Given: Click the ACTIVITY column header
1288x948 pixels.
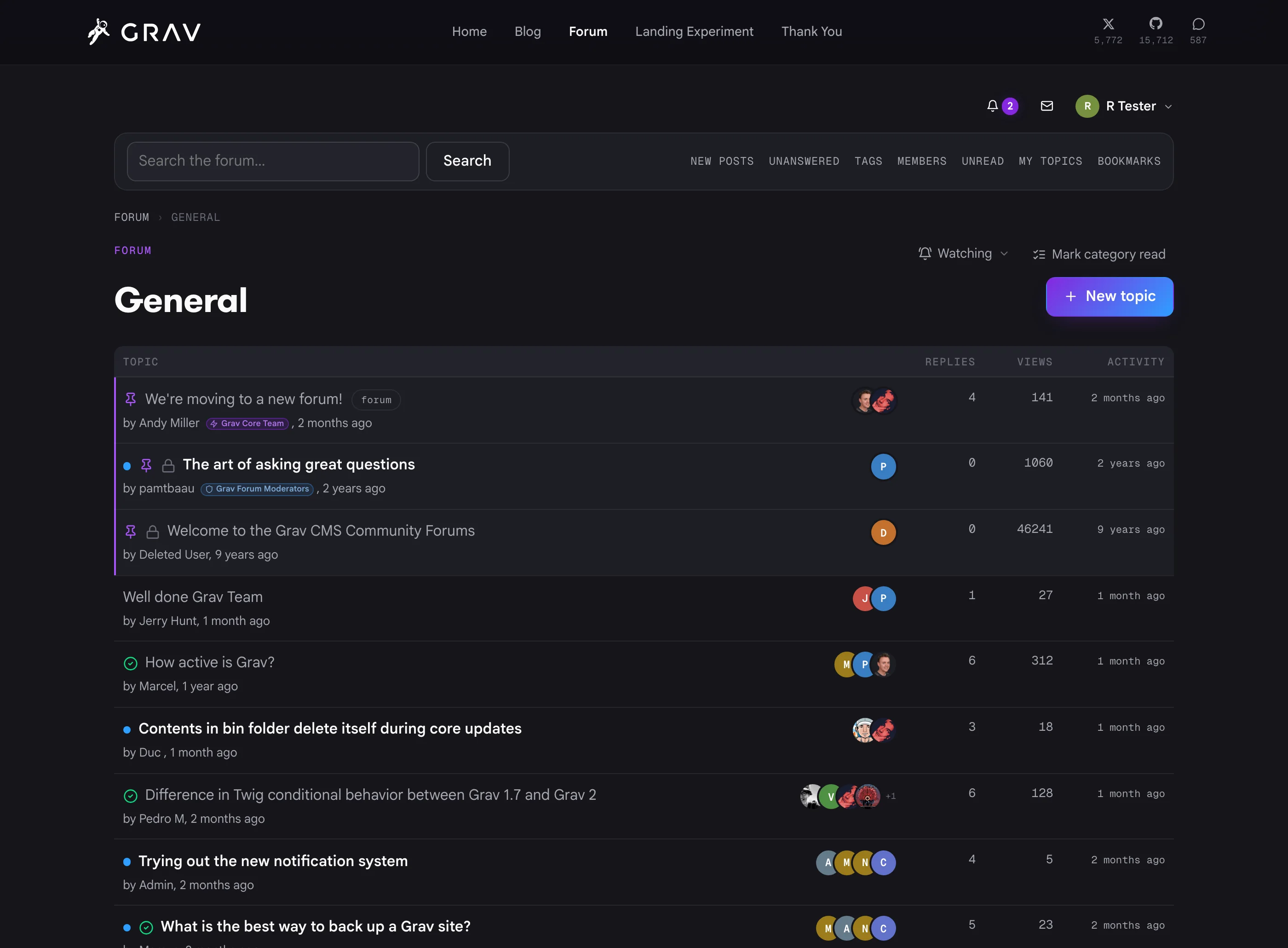Looking at the screenshot, I should pyautogui.click(x=1135, y=362).
